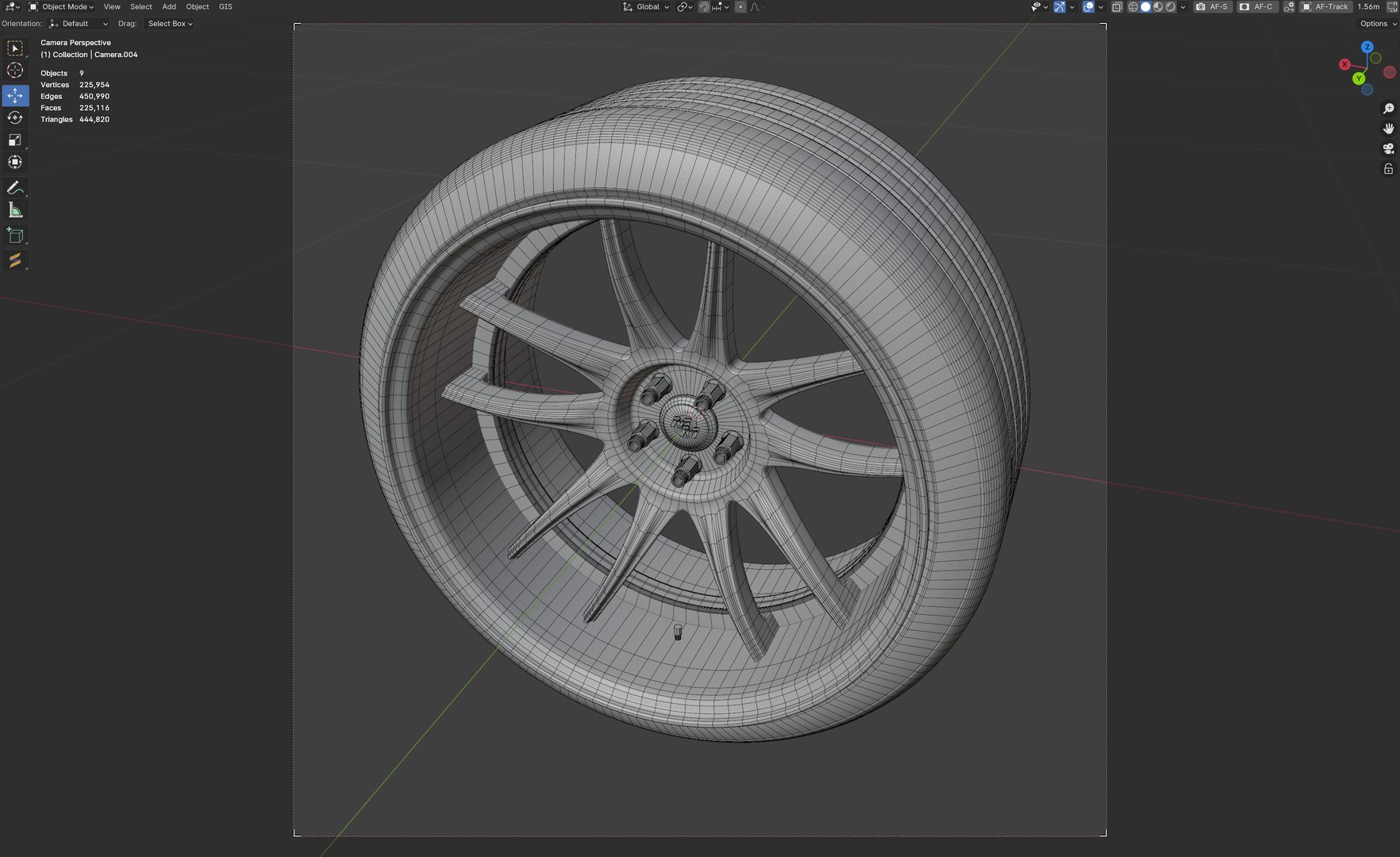1400x857 pixels.
Task: Click the AF-Track button
Action: coord(1325,7)
